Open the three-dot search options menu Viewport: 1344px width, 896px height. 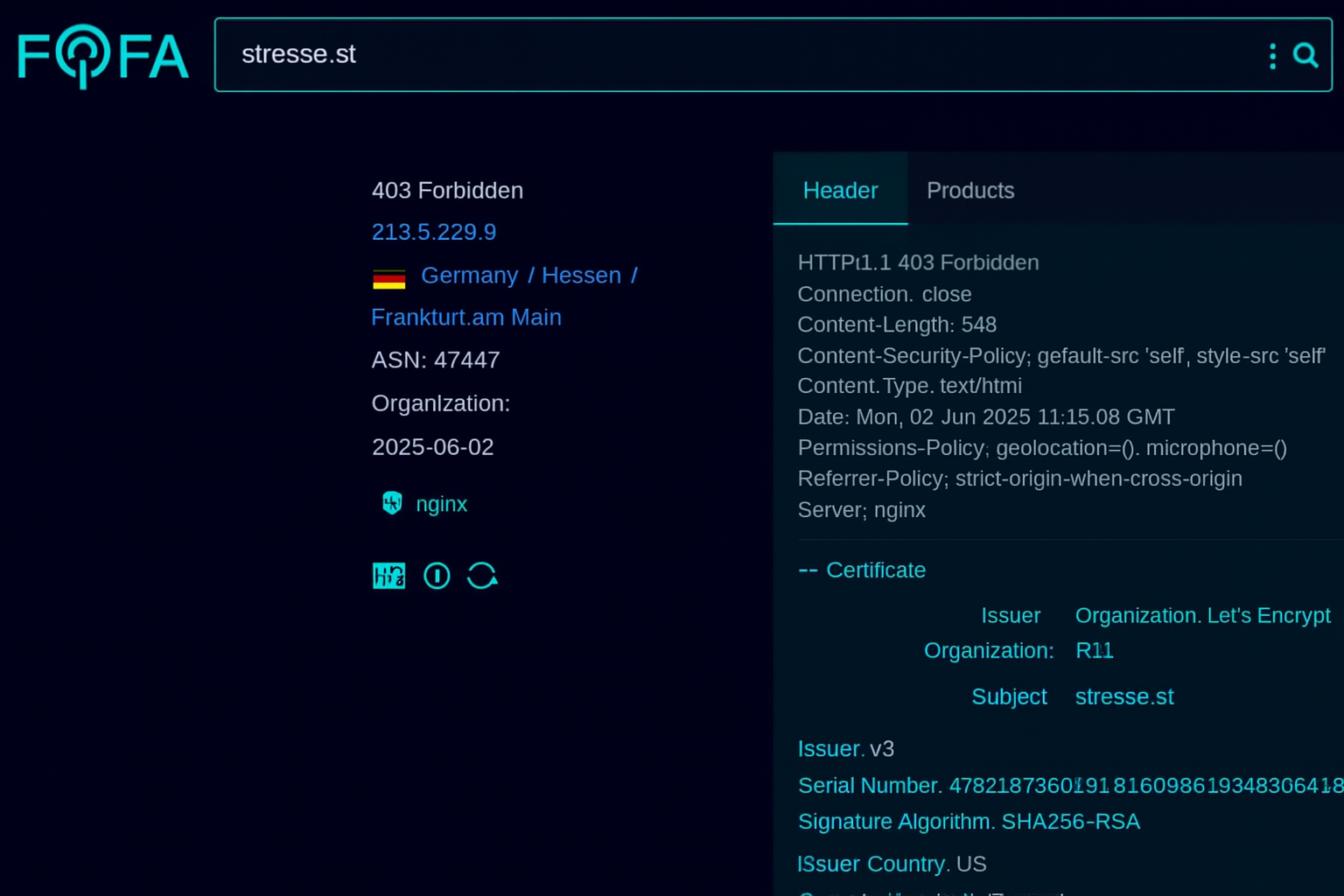coord(1271,55)
